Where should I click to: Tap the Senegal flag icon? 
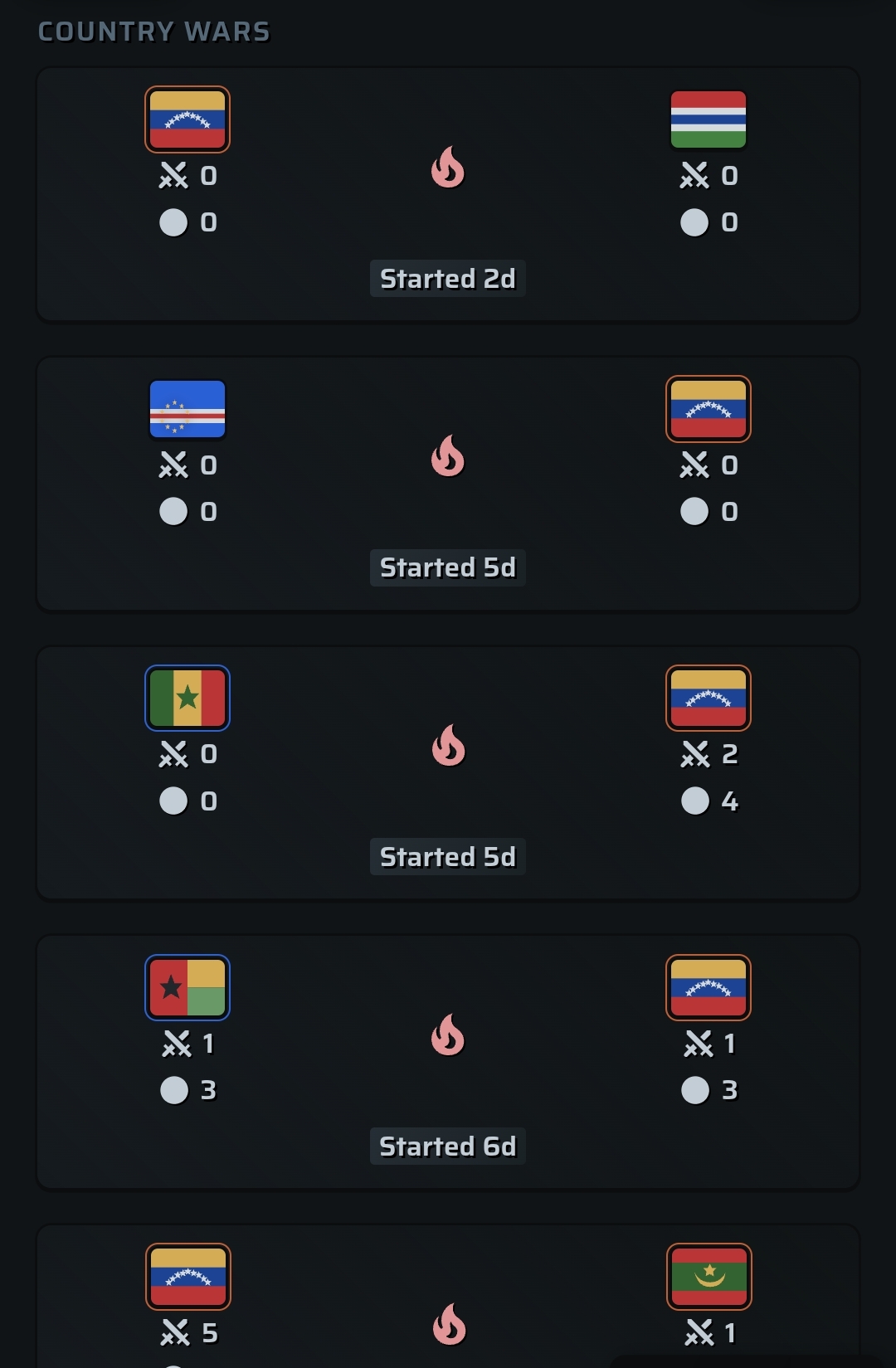[187, 698]
